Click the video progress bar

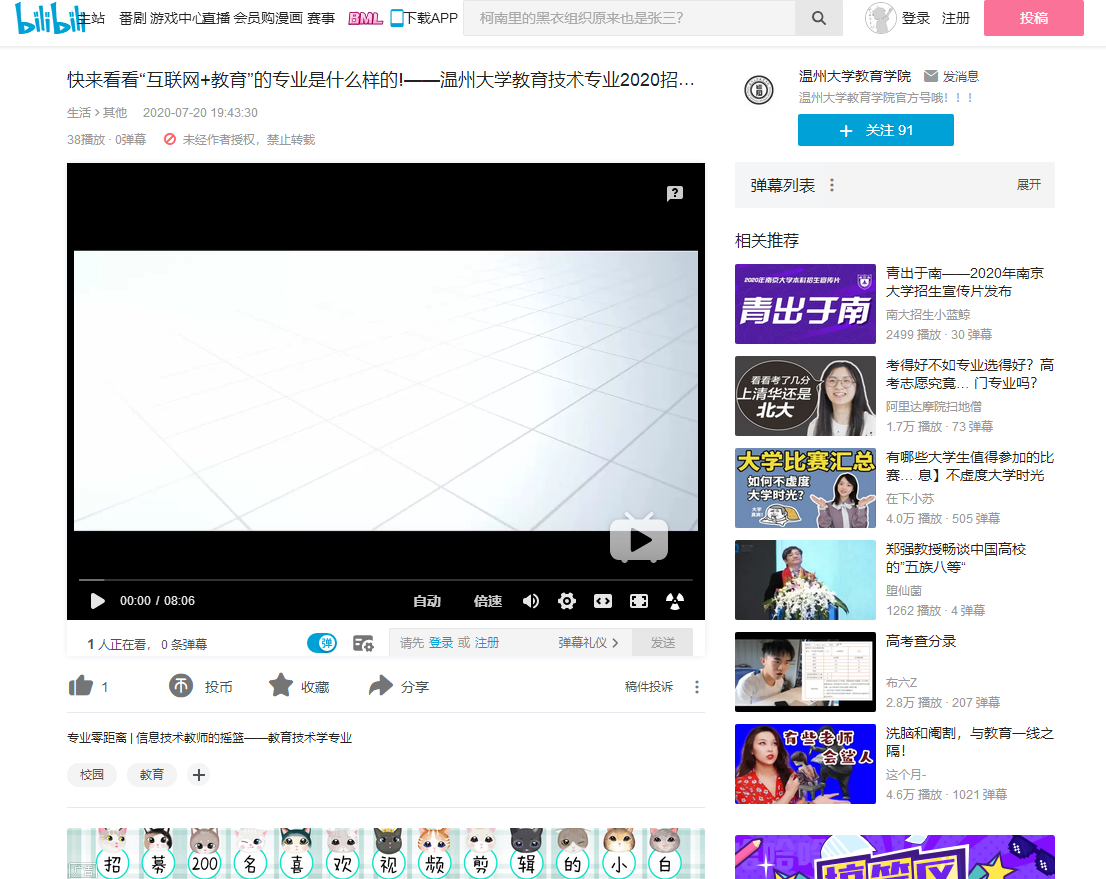385,579
